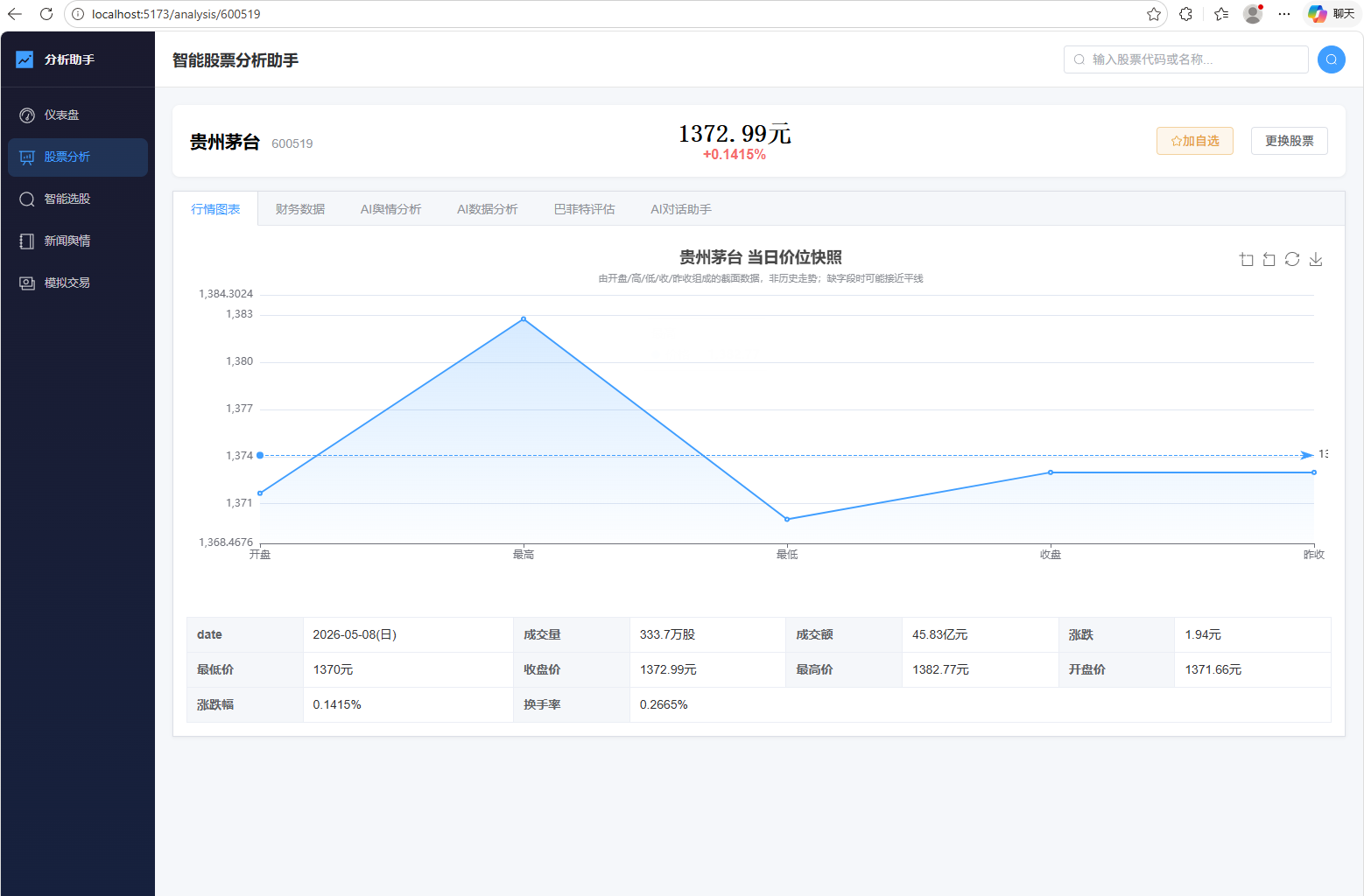Click the 收盘 data point on the chart line
This screenshot has height=896, width=1364.
[1051, 472]
